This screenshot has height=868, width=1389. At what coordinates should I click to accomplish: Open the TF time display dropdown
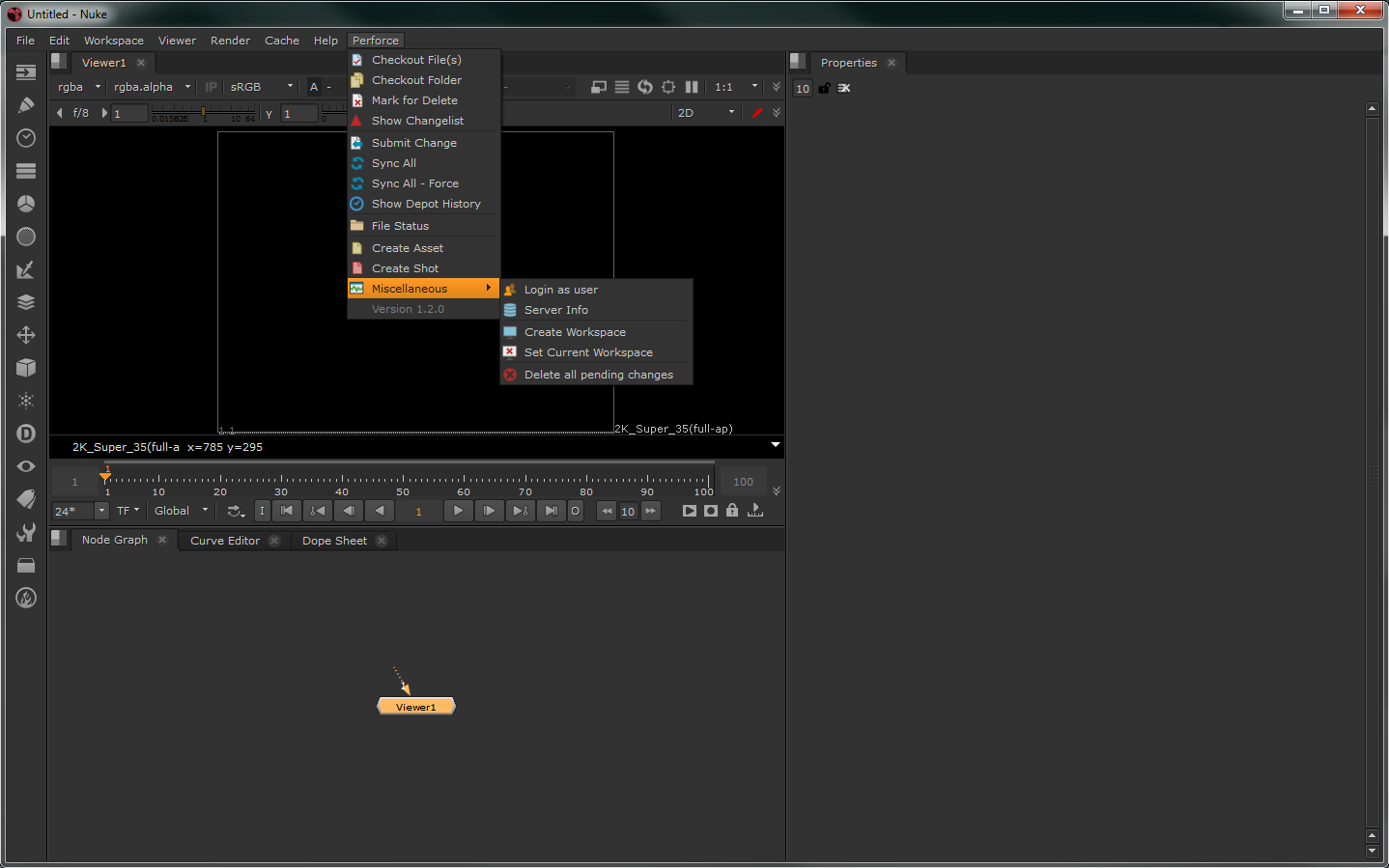(x=128, y=511)
